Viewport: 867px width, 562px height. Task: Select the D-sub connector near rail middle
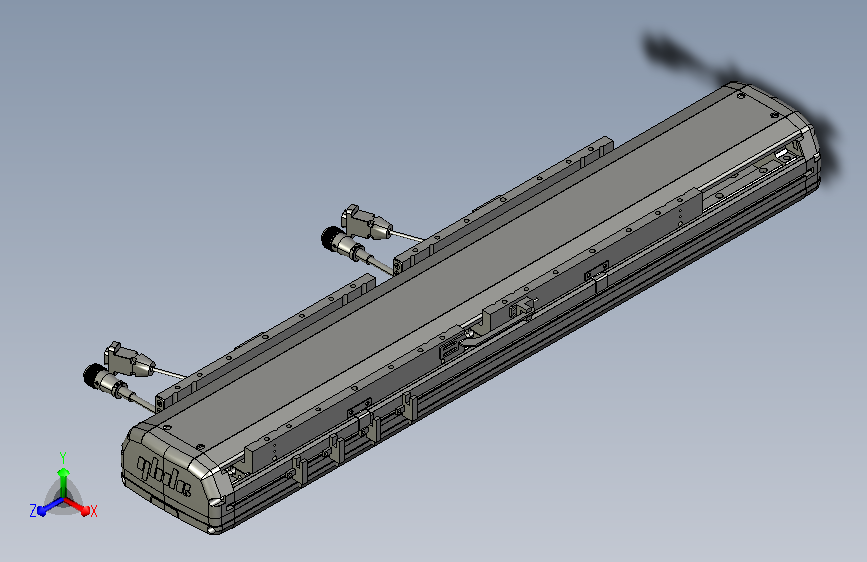[365, 222]
